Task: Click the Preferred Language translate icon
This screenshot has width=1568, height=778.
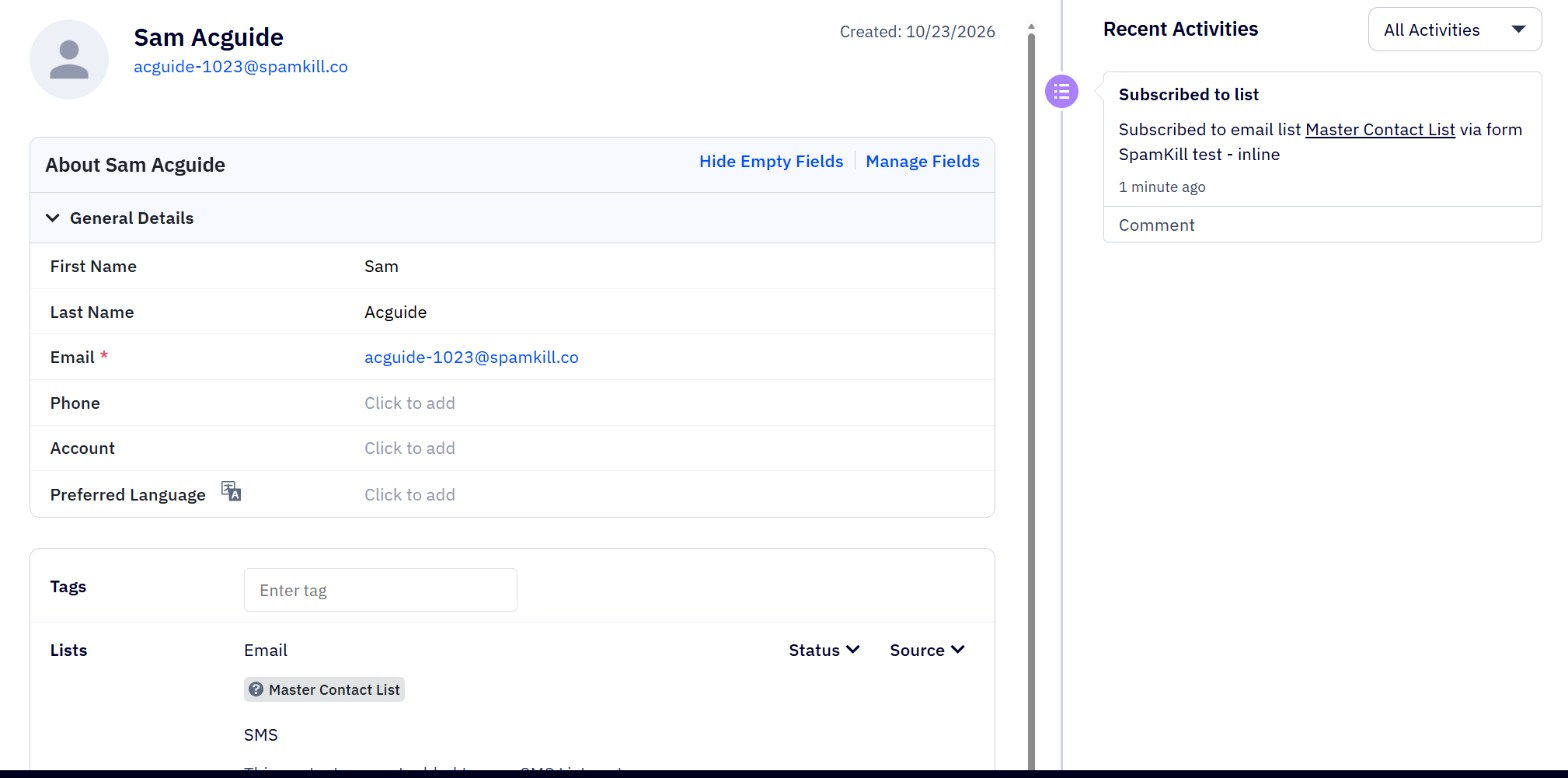Action: (231, 492)
